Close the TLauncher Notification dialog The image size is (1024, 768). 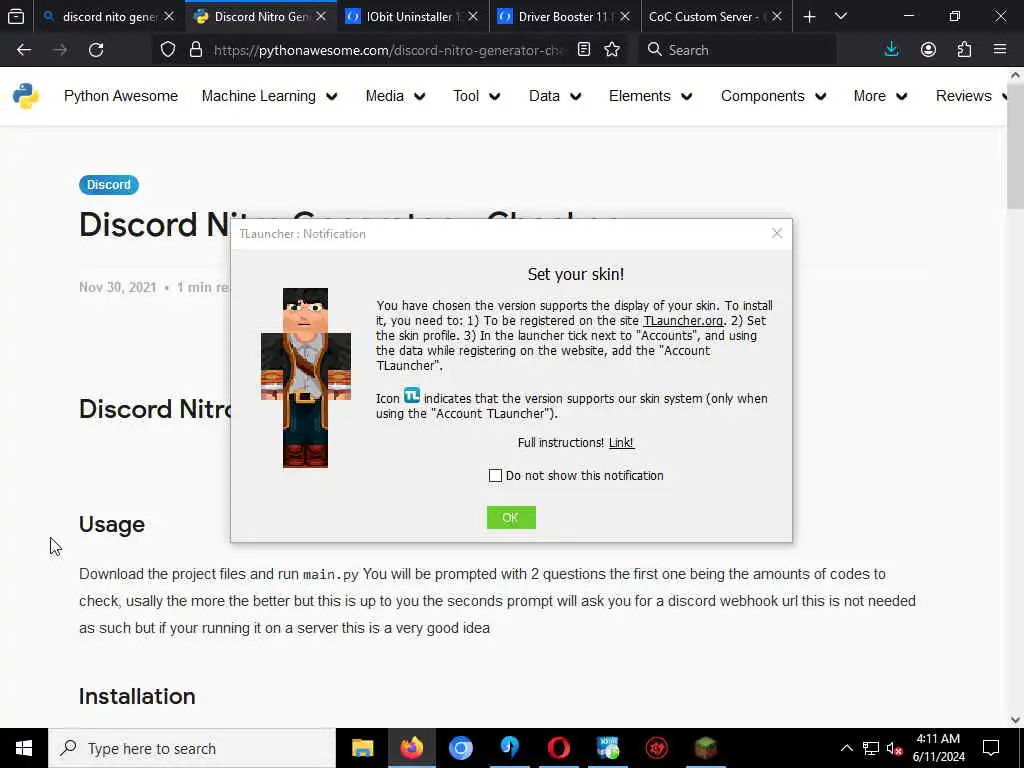pyautogui.click(x=776, y=233)
